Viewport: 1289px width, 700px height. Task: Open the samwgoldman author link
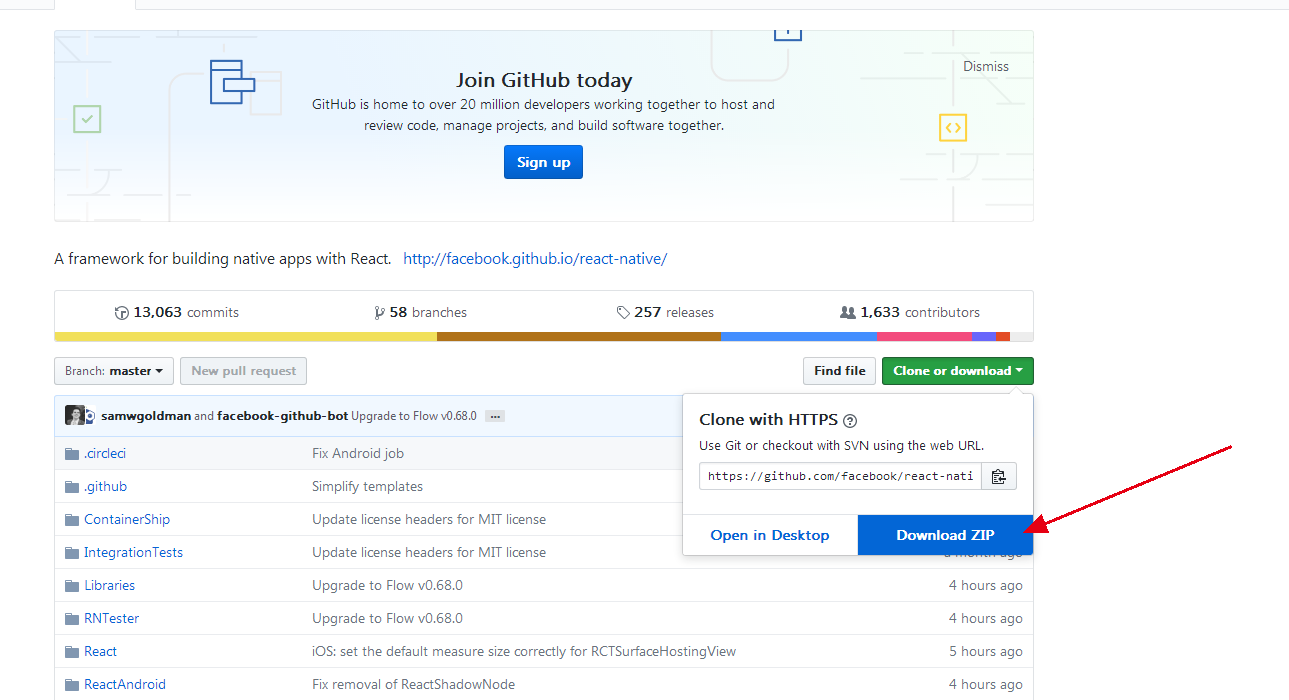click(146, 416)
